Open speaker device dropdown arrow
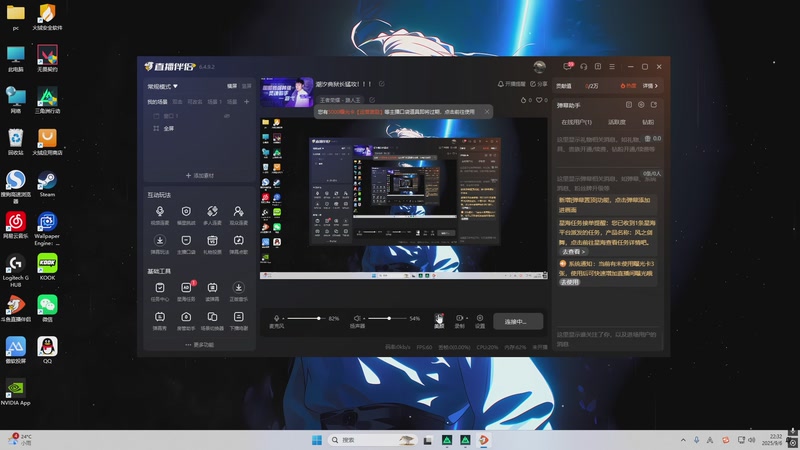 coord(364,318)
